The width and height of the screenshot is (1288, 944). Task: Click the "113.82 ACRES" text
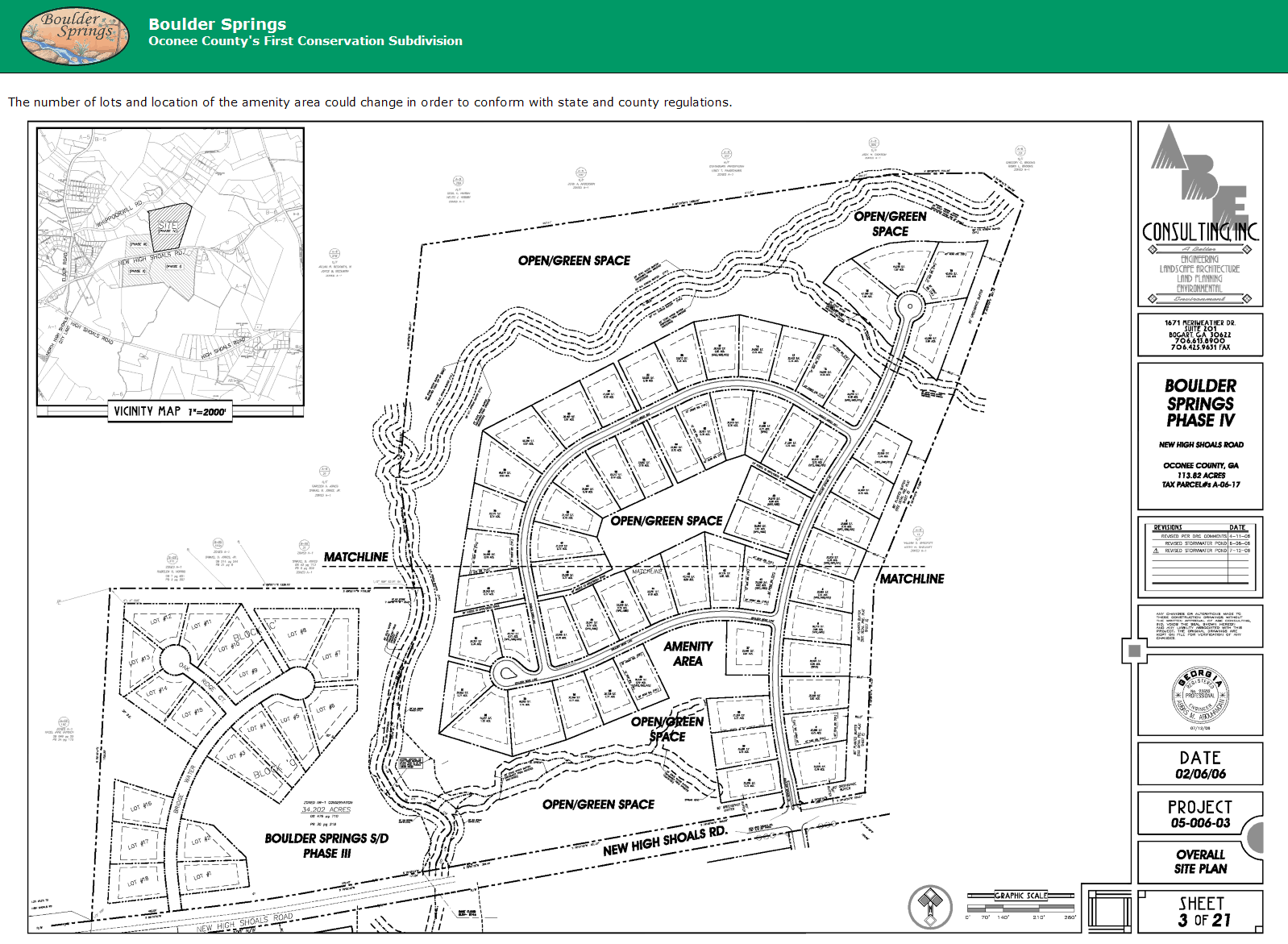click(1201, 476)
